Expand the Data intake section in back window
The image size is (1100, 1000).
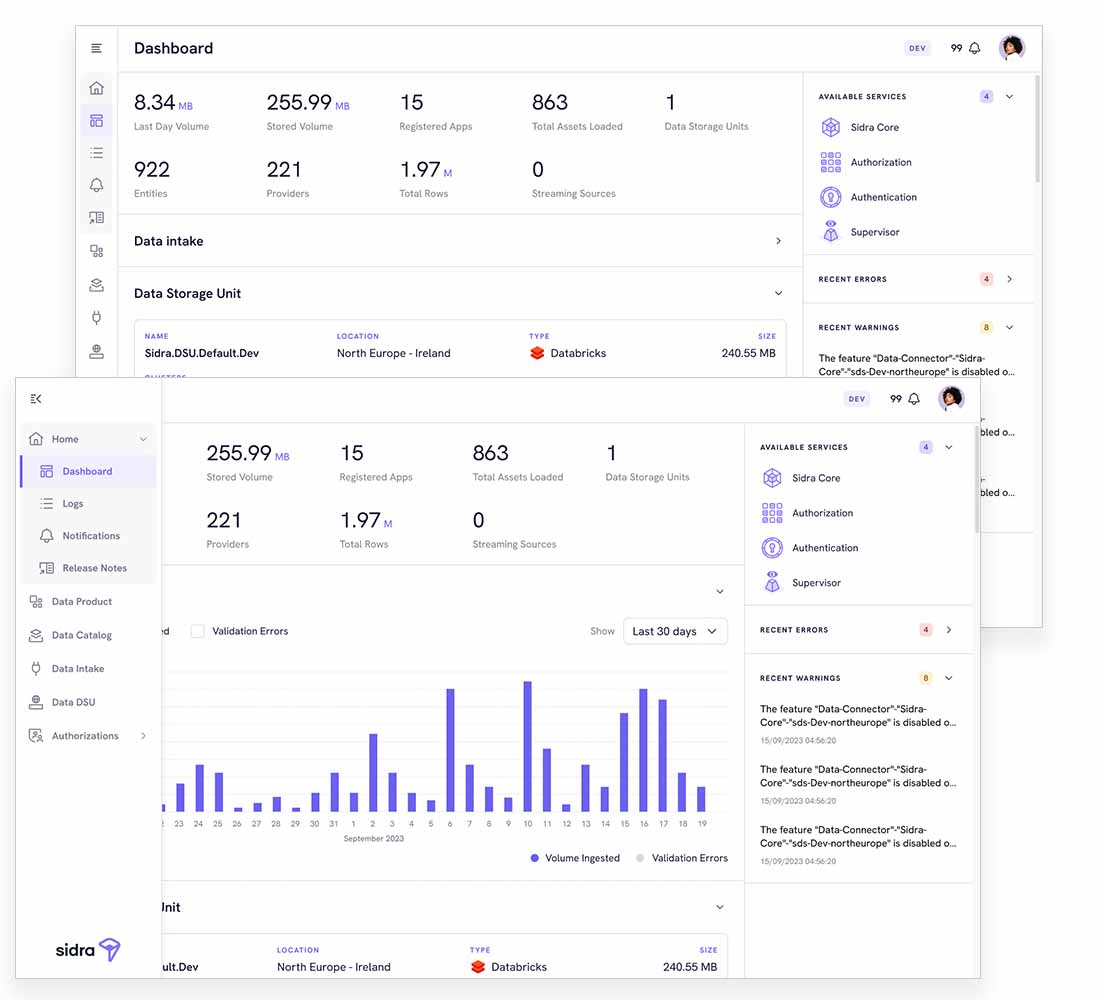(778, 241)
